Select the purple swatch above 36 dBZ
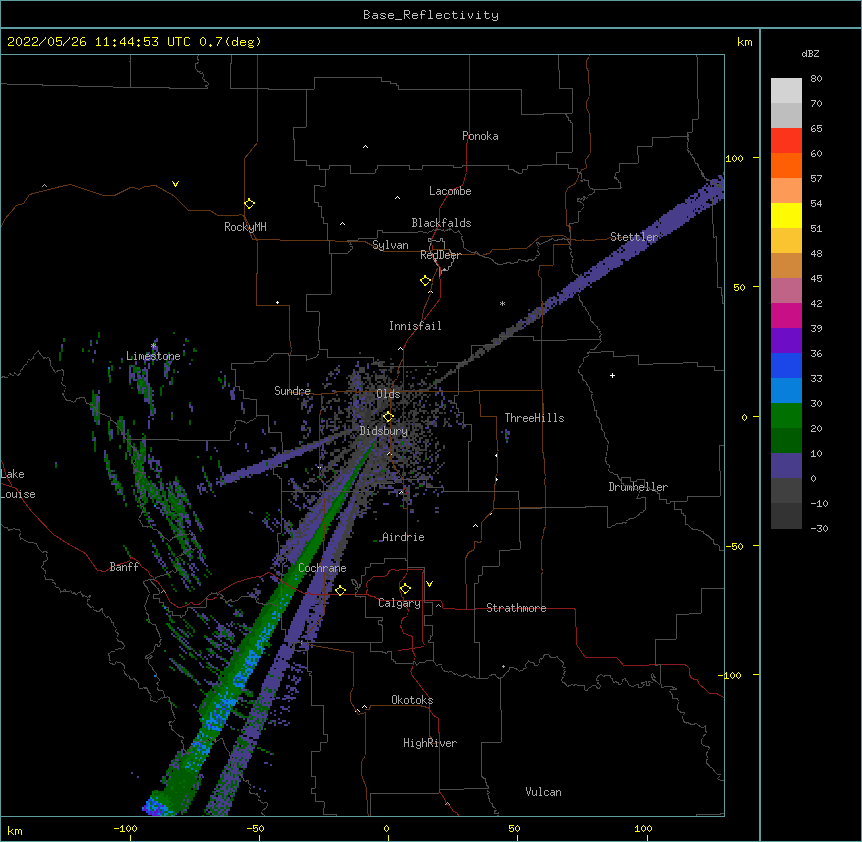Viewport: 862px width, 842px height. point(786,340)
